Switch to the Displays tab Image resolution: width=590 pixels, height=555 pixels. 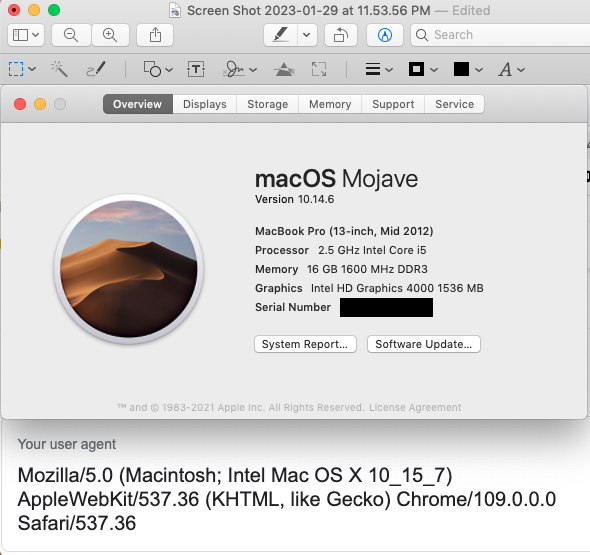click(205, 104)
